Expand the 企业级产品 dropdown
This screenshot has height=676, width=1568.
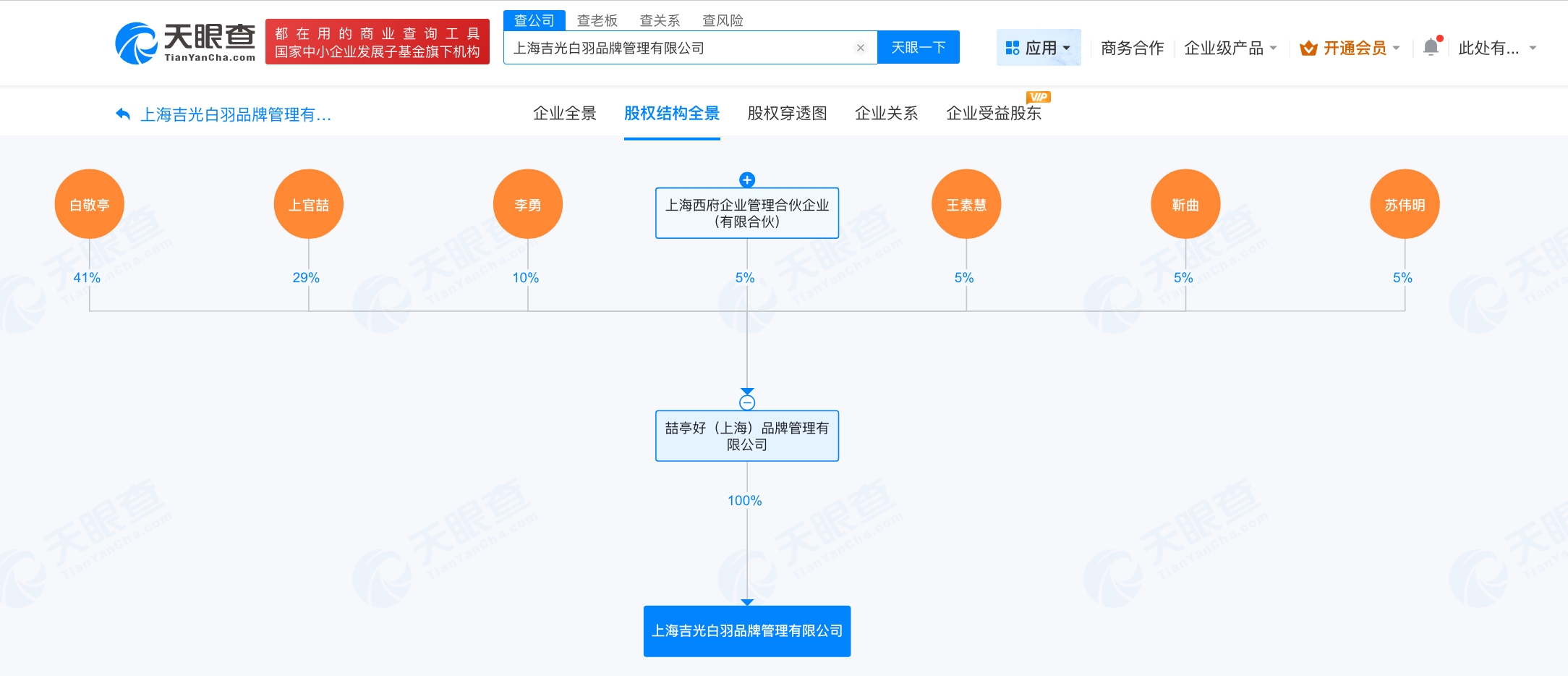(x=1230, y=48)
